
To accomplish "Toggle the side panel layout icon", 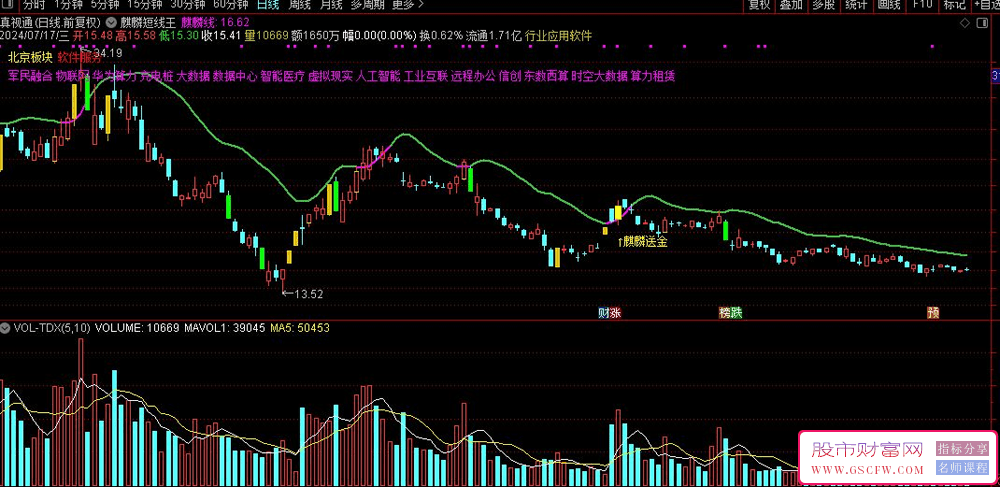I will click(980, 24).
